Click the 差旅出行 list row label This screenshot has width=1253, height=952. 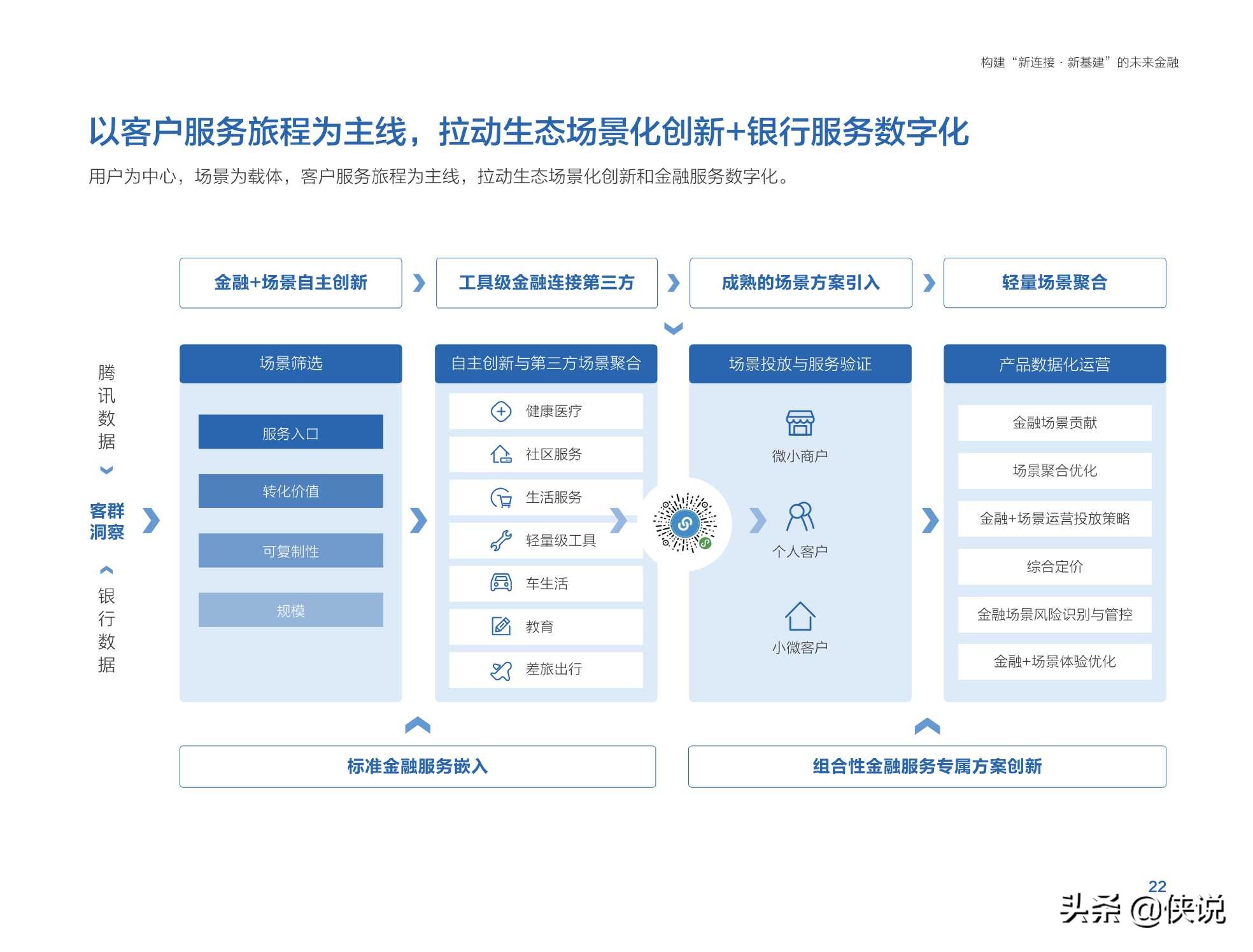553,669
